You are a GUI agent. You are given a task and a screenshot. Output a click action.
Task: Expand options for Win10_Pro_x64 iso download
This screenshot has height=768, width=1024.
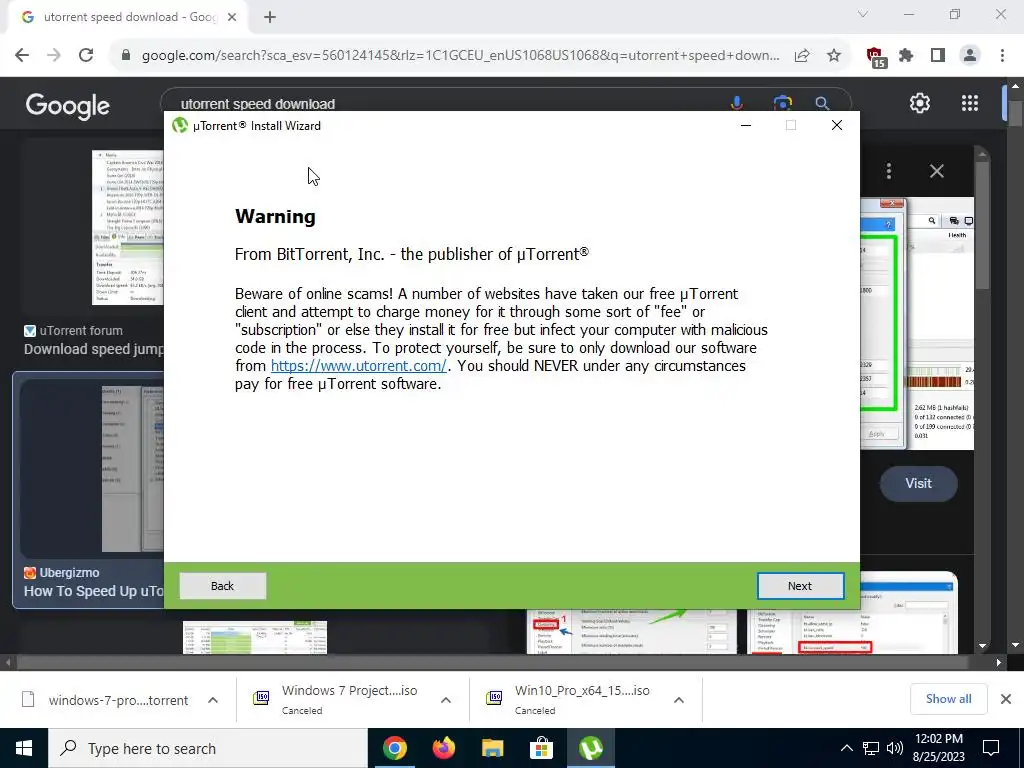tap(679, 700)
